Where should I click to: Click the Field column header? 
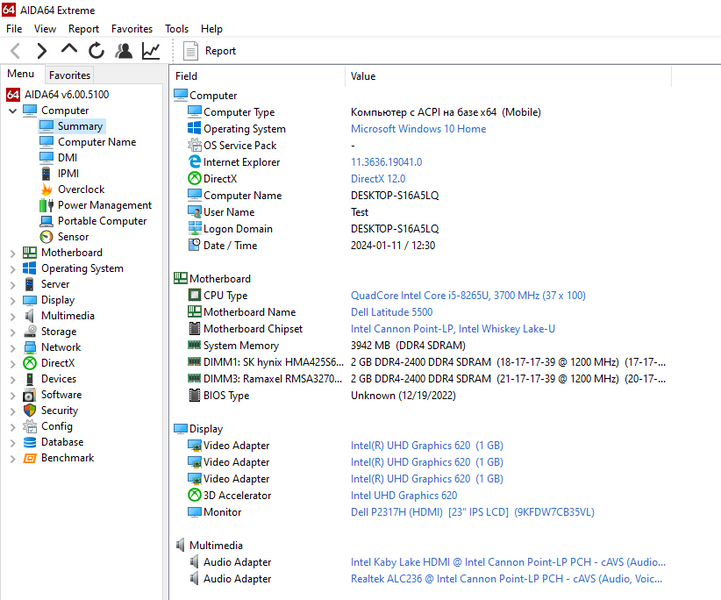(258, 76)
